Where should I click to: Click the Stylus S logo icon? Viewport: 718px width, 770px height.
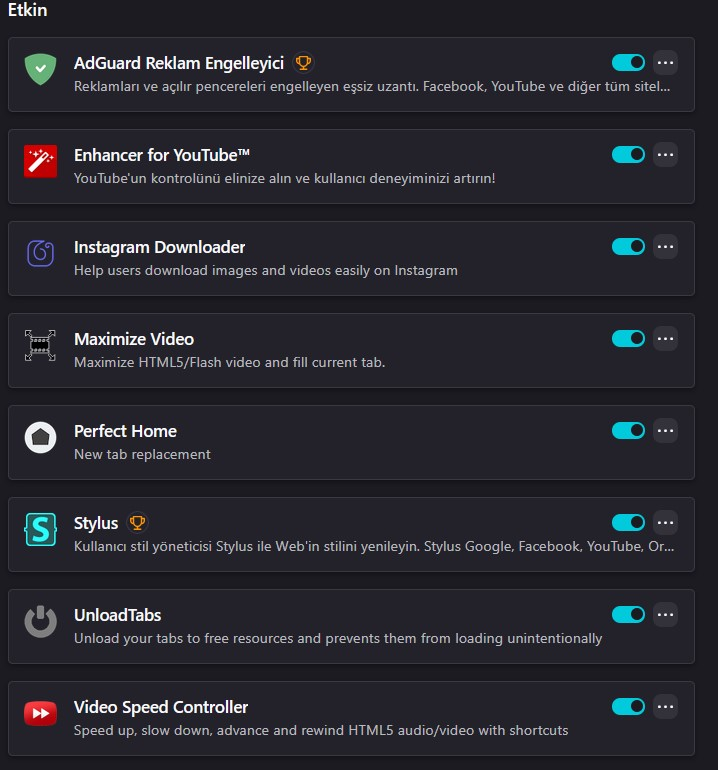coord(40,529)
